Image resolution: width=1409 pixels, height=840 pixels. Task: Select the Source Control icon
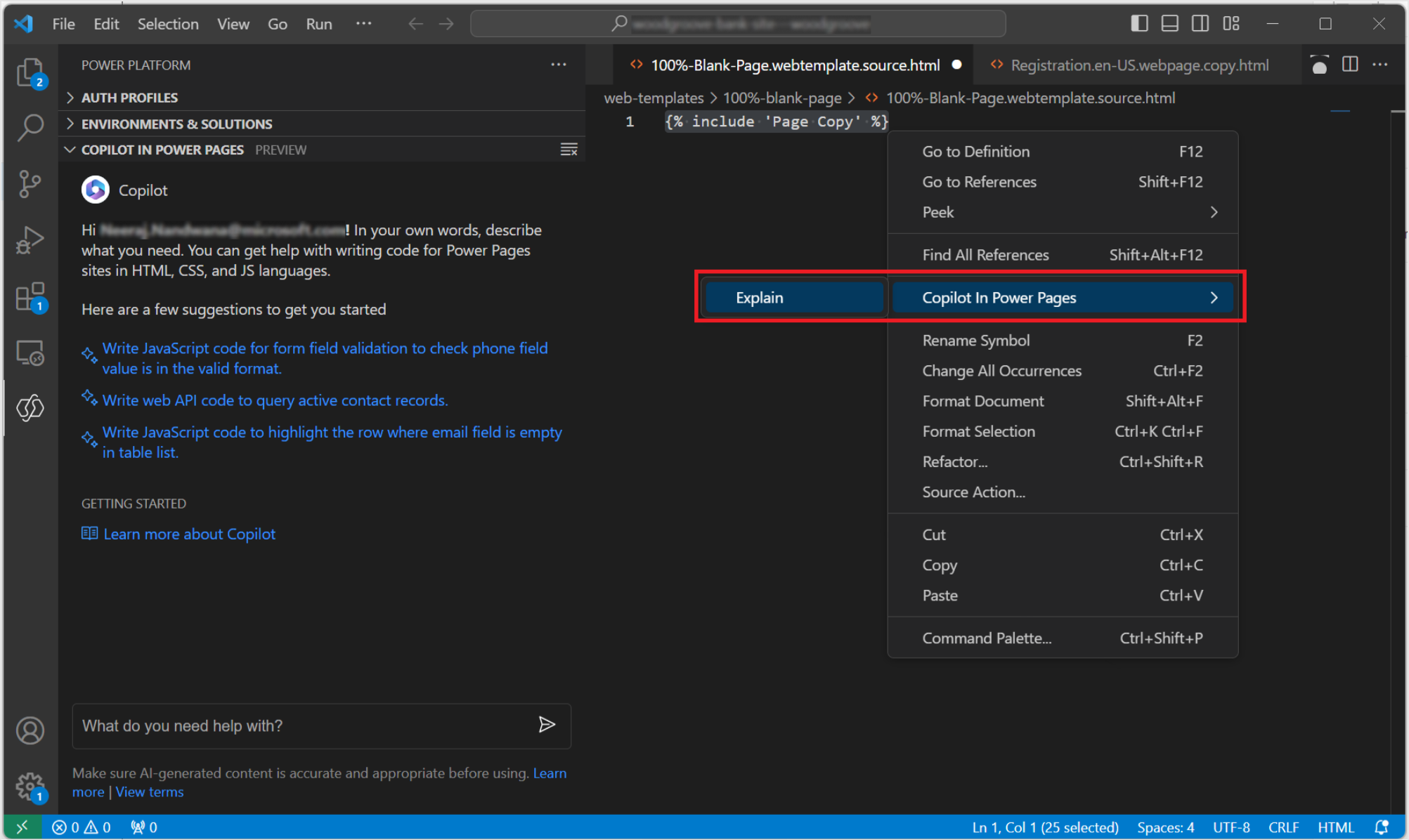(x=30, y=183)
